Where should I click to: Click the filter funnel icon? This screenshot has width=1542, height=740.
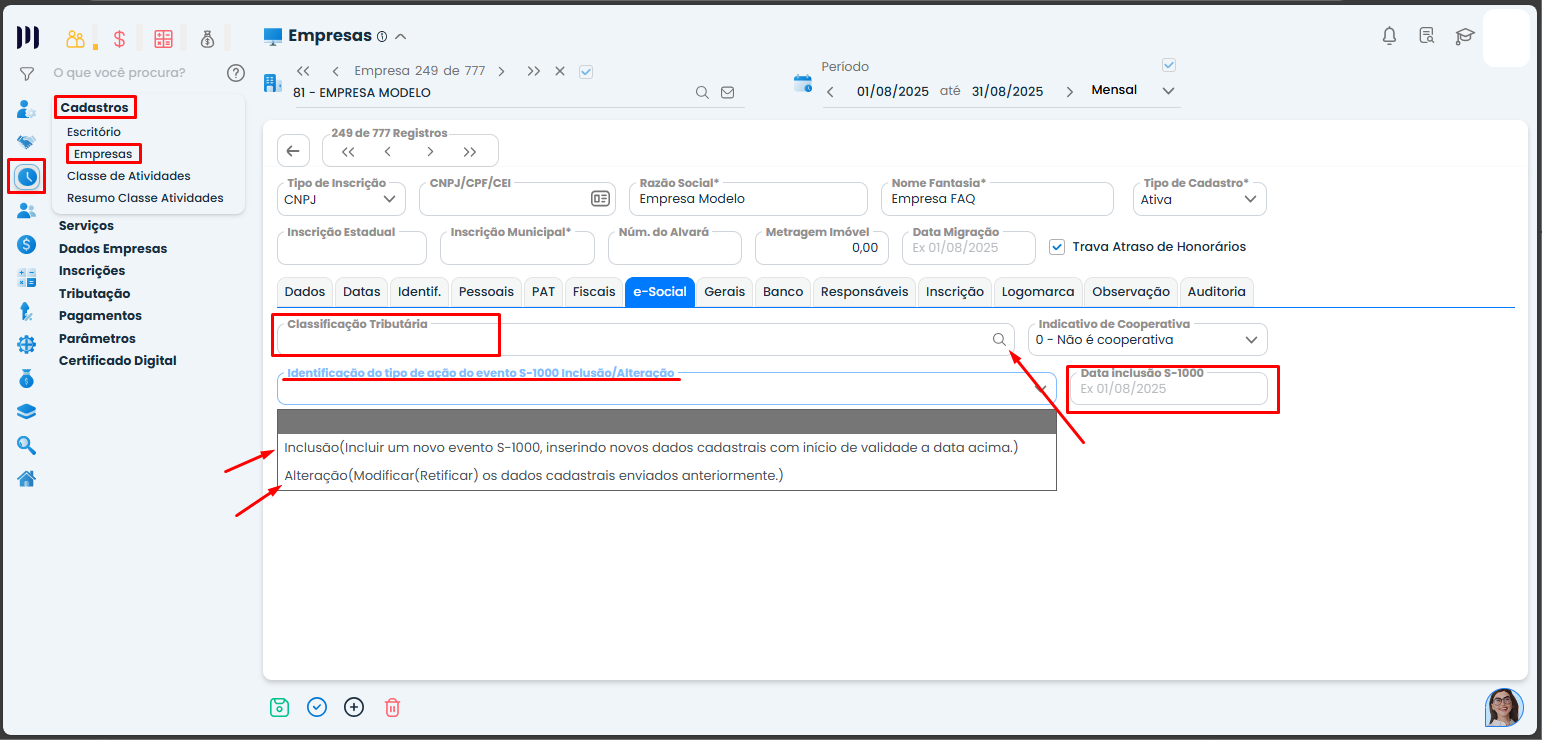pyautogui.click(x=27, y=73)
